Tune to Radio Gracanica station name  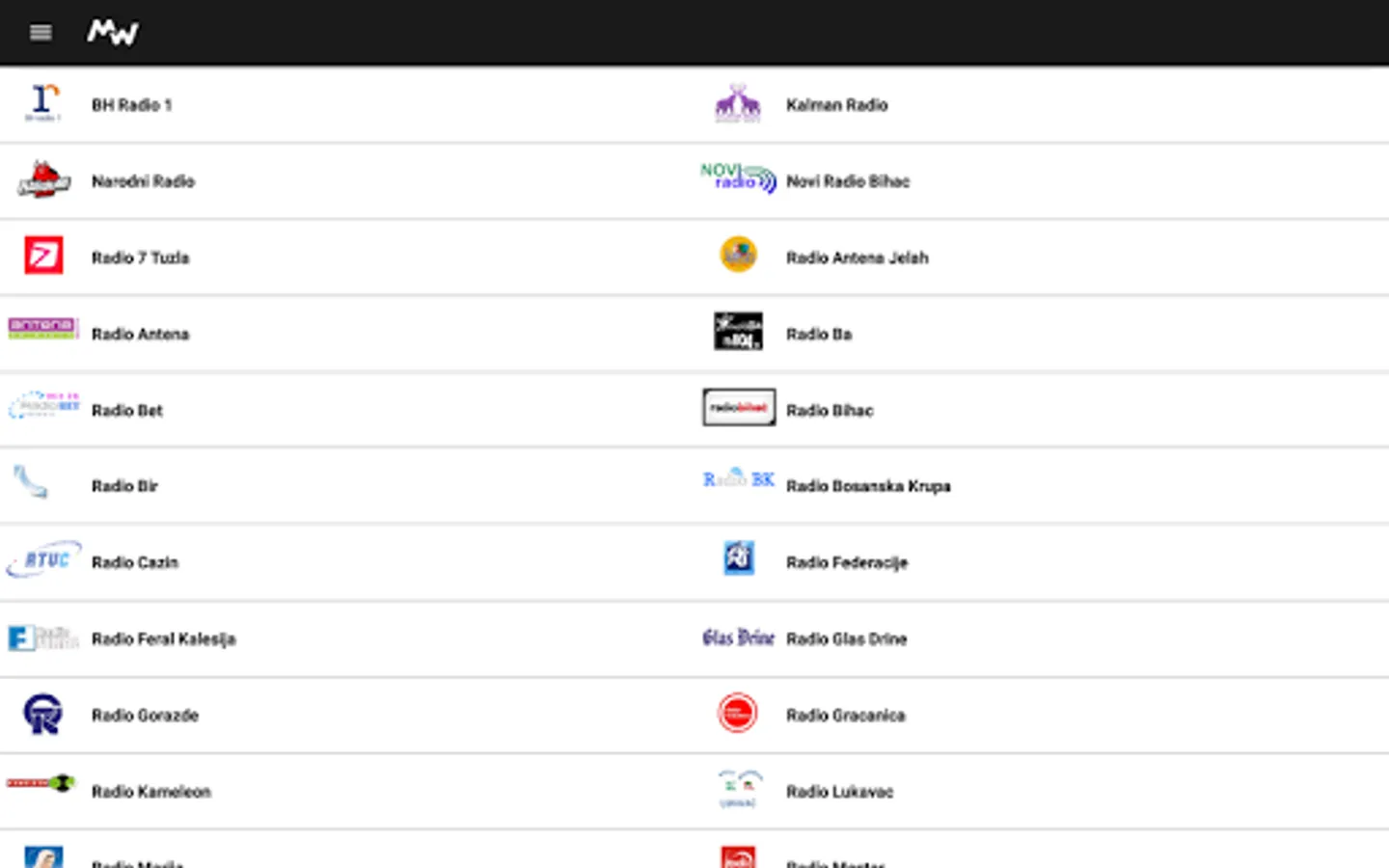point(846,715)
